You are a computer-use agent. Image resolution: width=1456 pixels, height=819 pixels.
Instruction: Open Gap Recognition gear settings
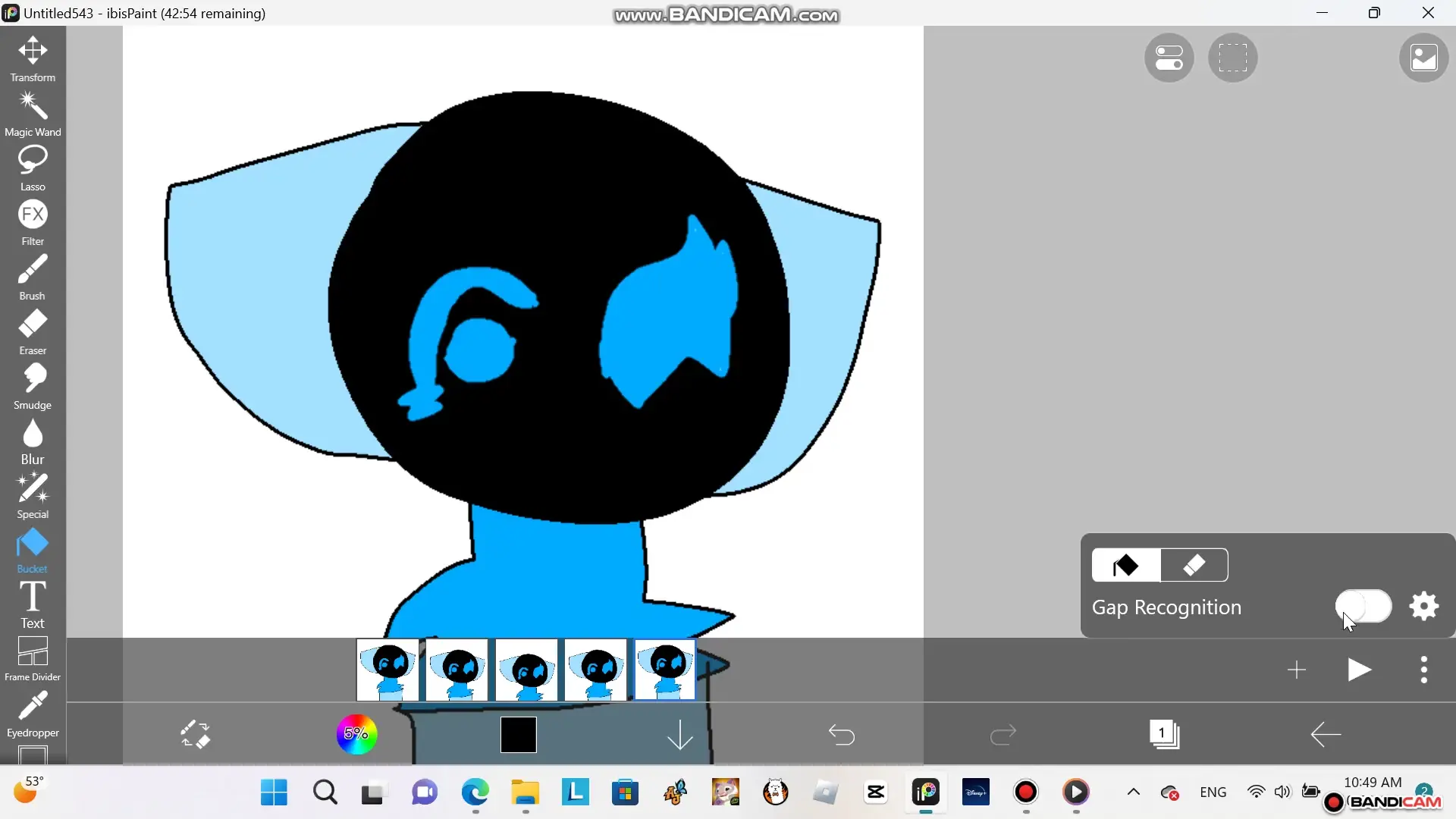point(1423,607)
